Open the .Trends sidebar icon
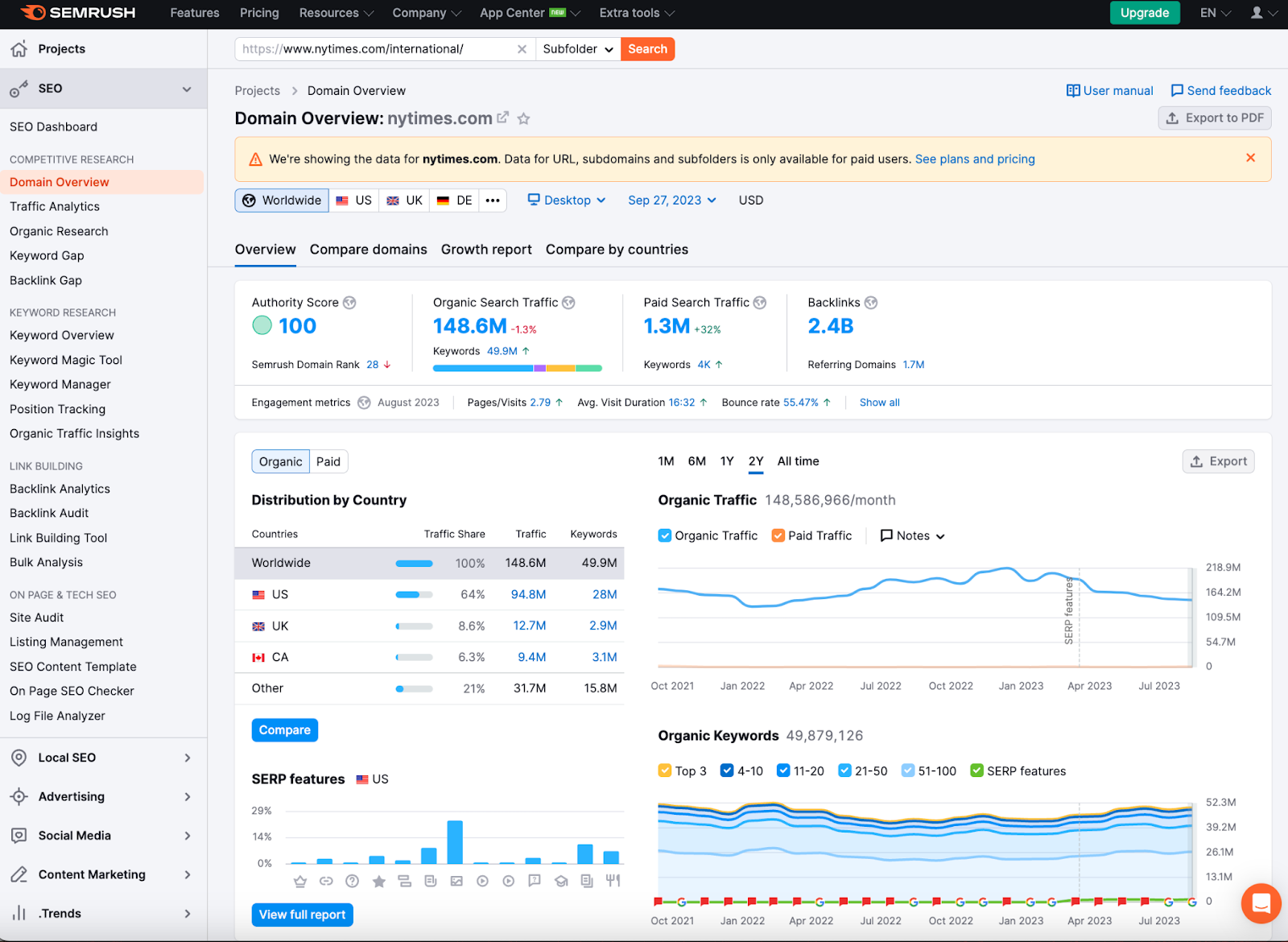The width and height of the screenshot is (1288, 942). [19, 913]
